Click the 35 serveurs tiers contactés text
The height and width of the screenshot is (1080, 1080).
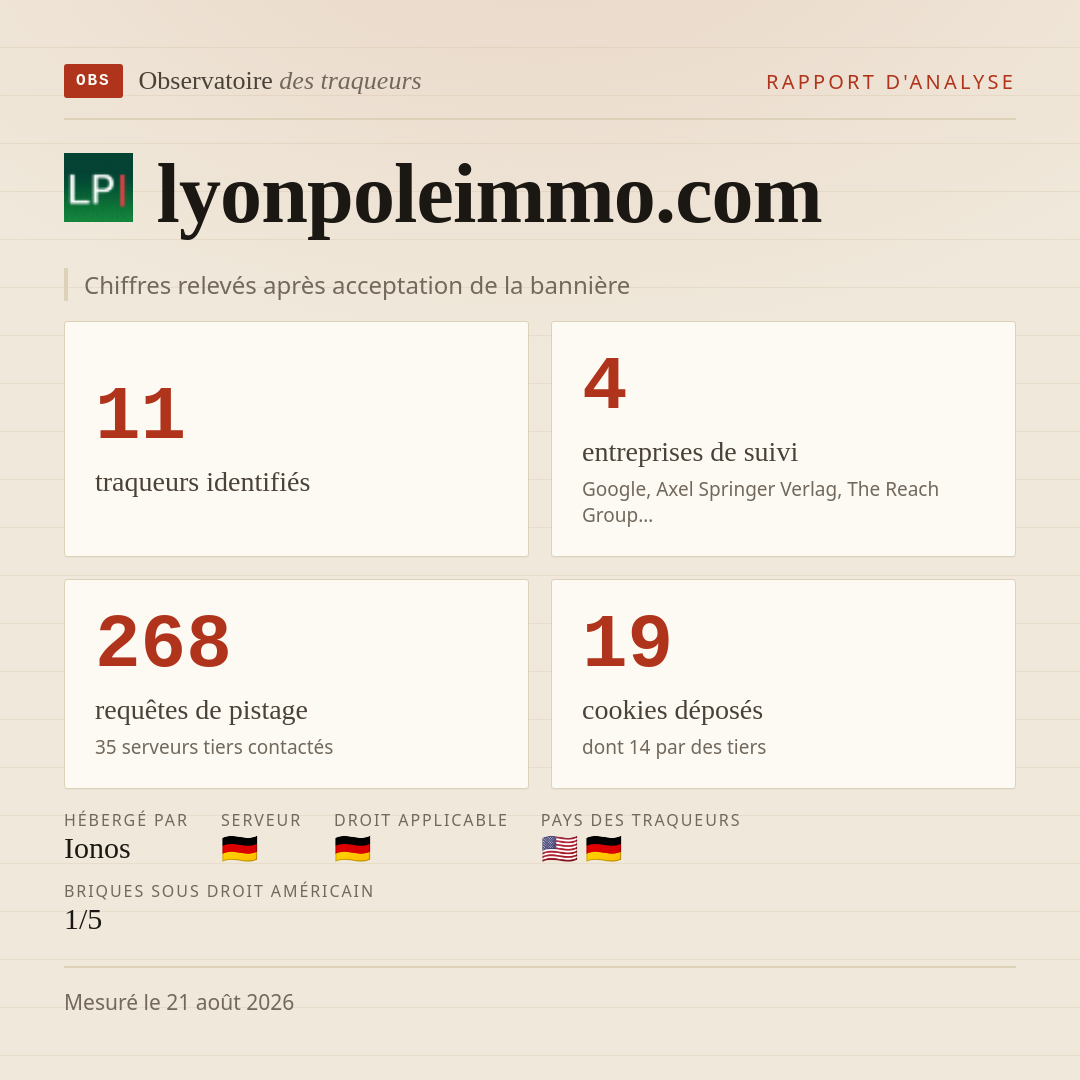pos(214,747)
